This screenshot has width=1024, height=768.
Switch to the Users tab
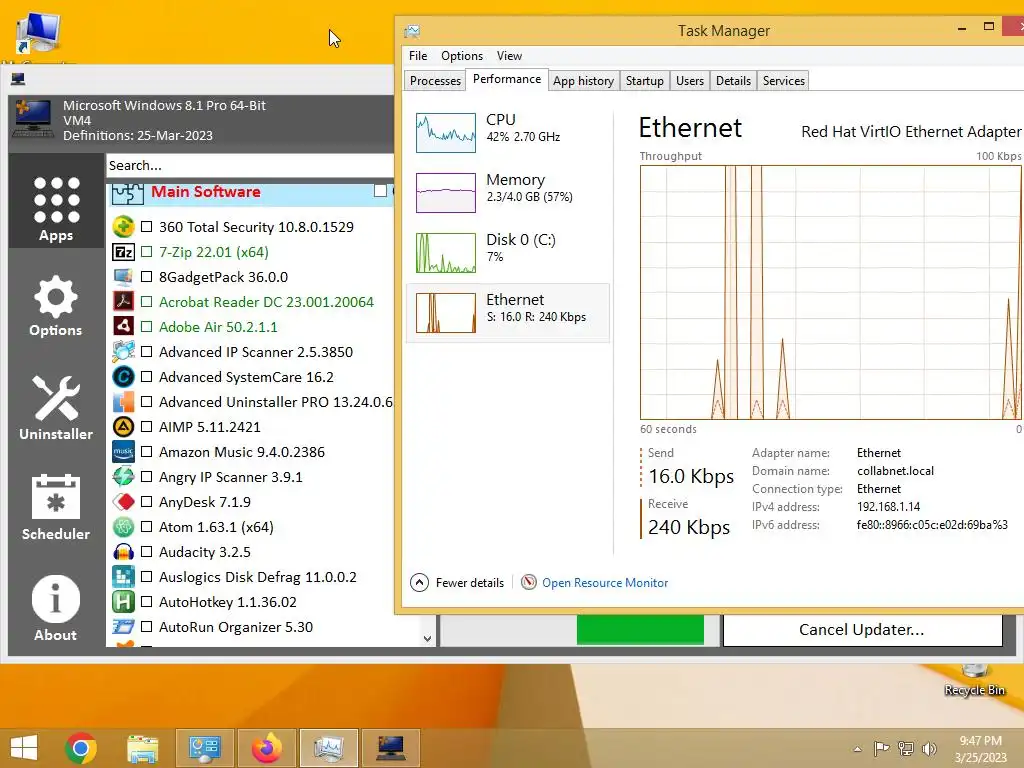pos(690,81)
